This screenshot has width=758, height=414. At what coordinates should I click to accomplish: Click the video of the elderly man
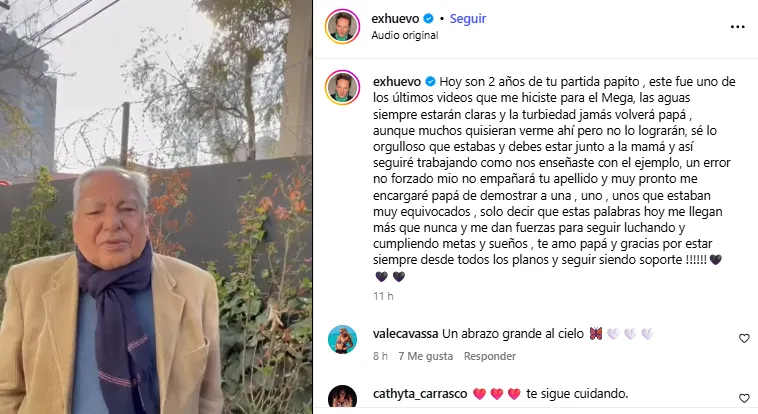tap(156, 207)
